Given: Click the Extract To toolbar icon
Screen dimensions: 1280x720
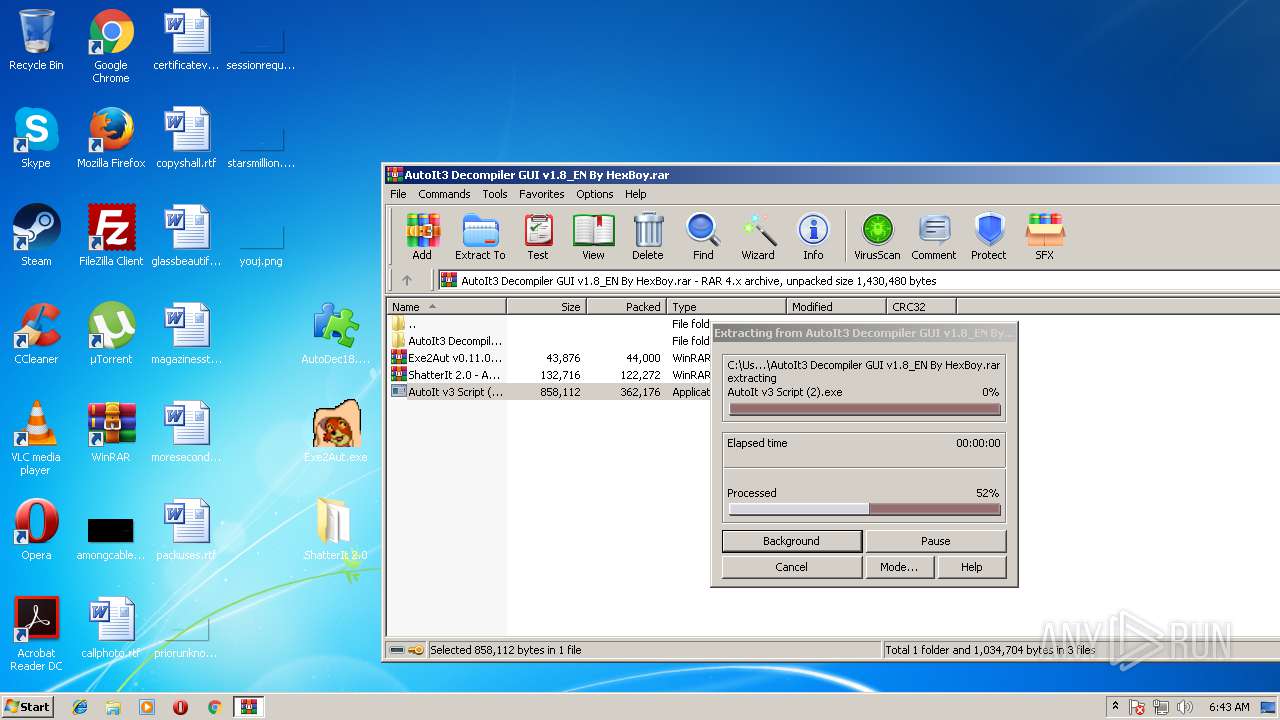Looking at the screenshot, I should pyautogui.click(x=480, y=237).
